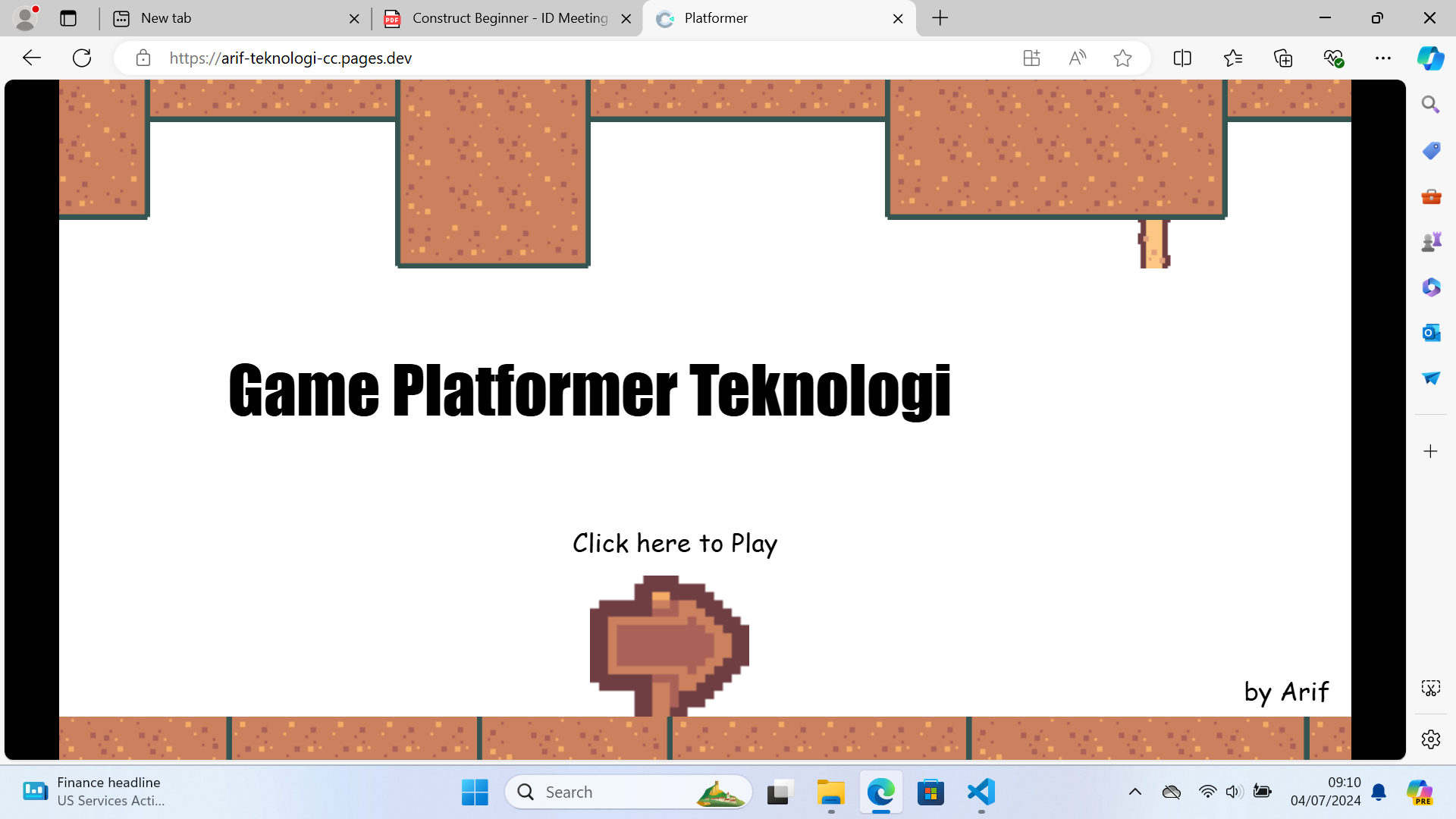Reload the Platformer page
The width and height of the screenshot is (1456, 819).
(x=81, y=58)
